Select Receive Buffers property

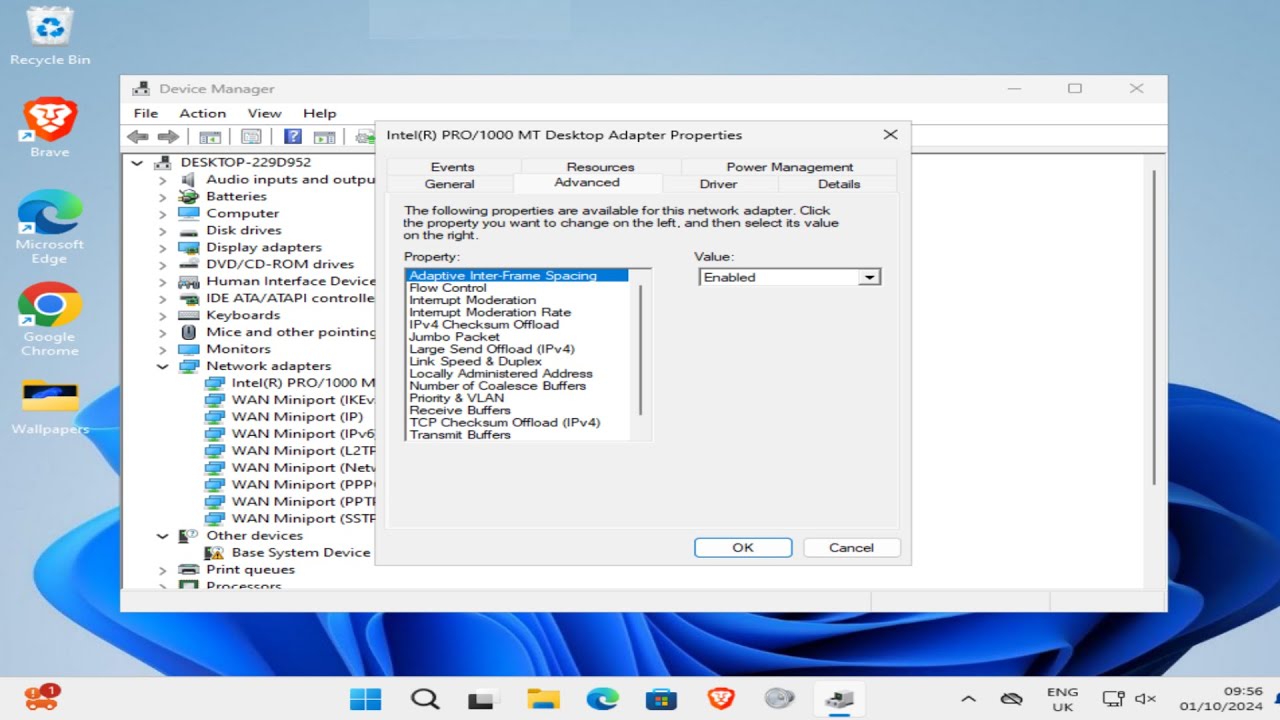[x=460, y=410]
